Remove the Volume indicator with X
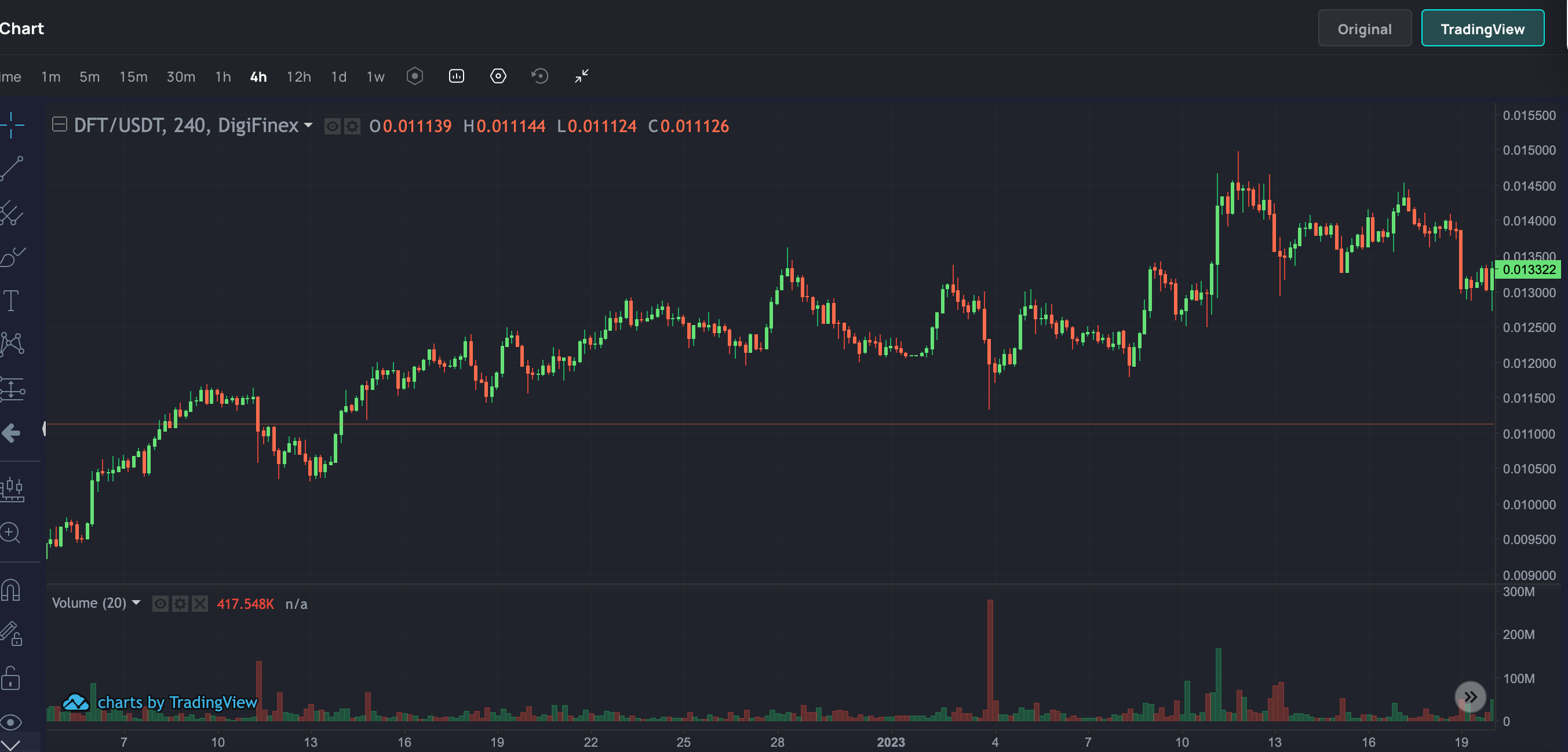Viewport: 1568px width, 752px height. click(200, 604)
